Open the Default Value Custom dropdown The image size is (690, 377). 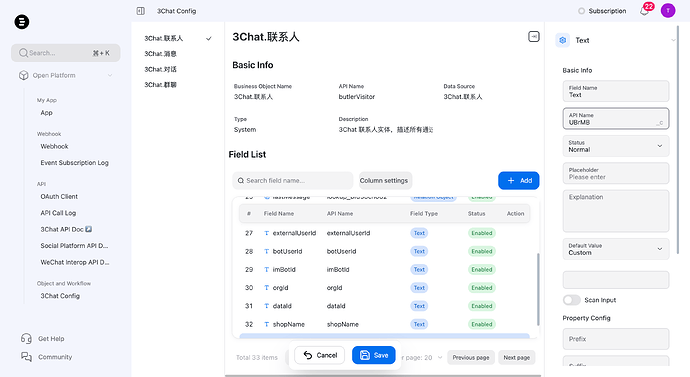(616, 249)
